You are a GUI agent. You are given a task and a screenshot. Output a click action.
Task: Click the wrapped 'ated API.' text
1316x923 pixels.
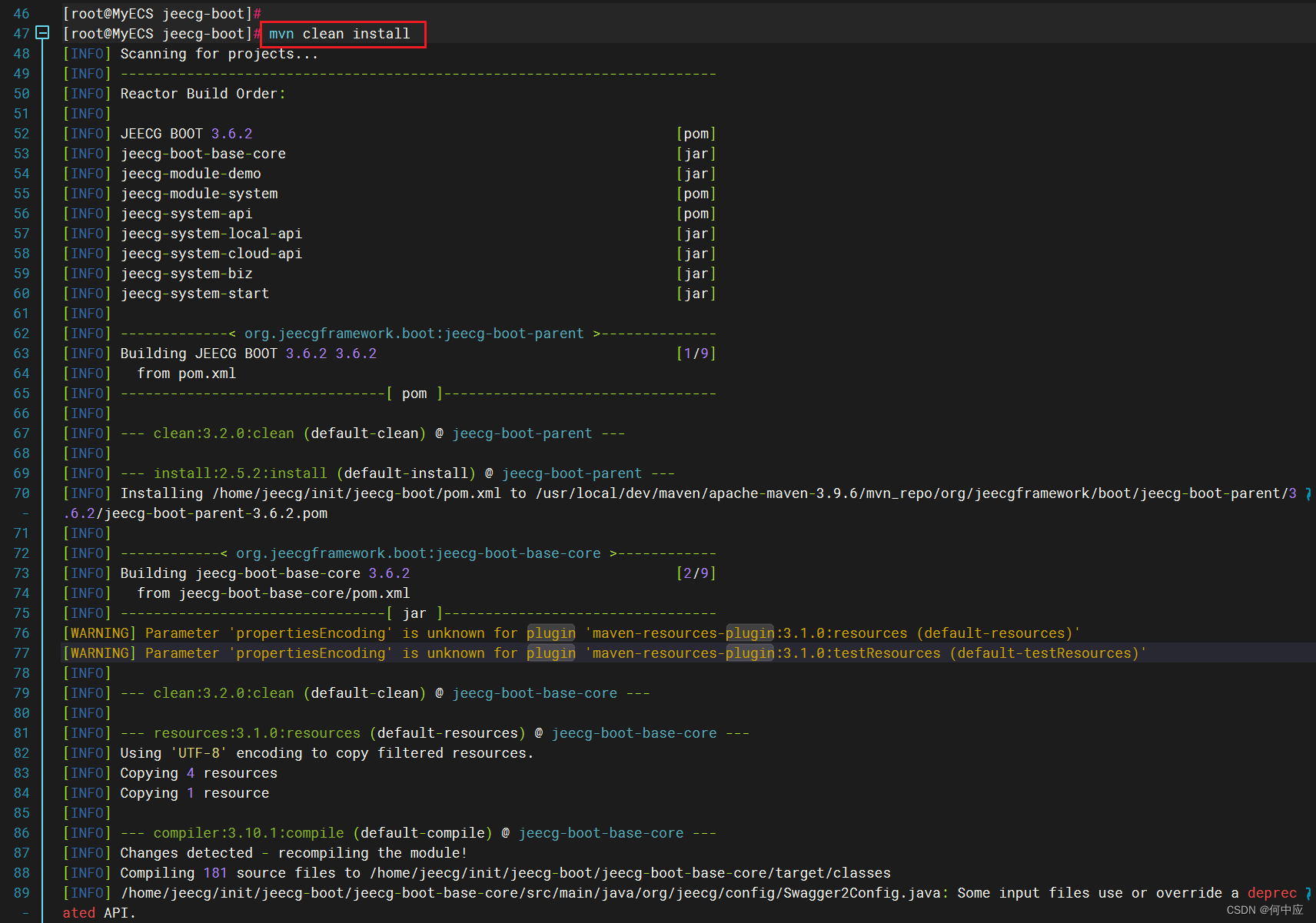click(99, 913)
